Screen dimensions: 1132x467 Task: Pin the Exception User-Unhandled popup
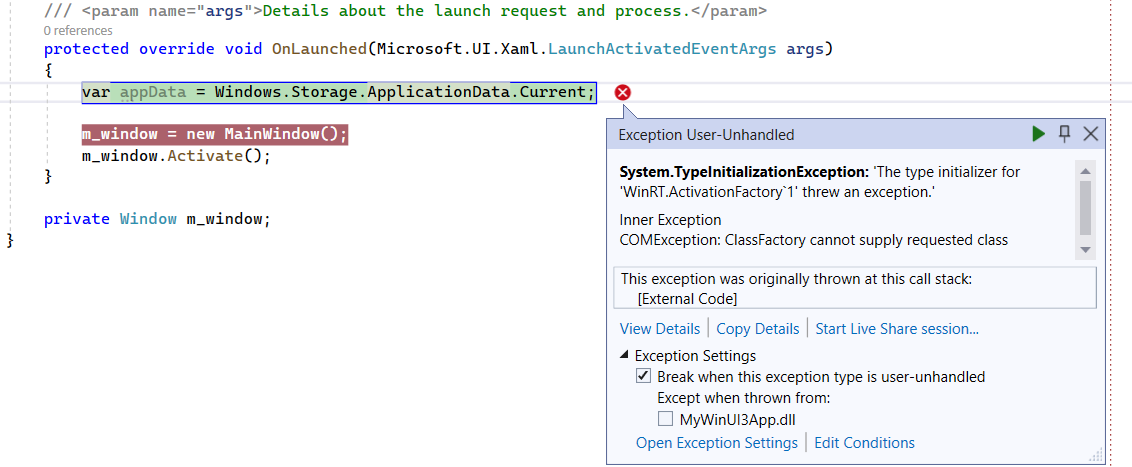(x=1065, y=133)
